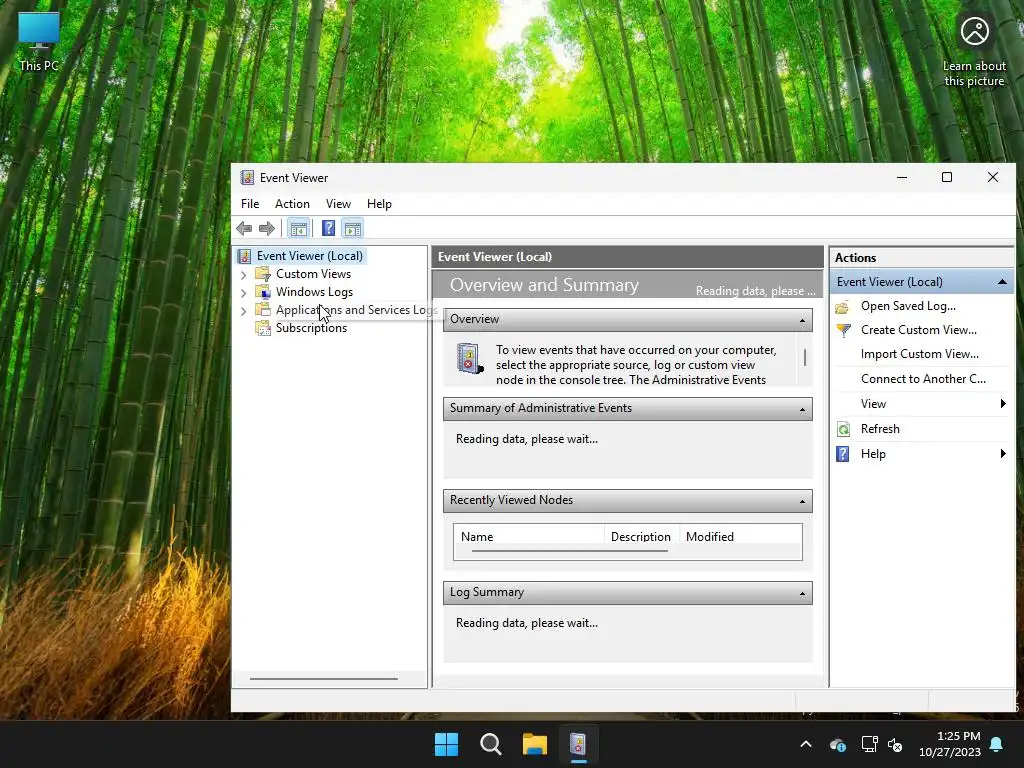The image size is (1024, 768).
Task: Click the muted volume tray icon
Action: (x=895, y=744)
